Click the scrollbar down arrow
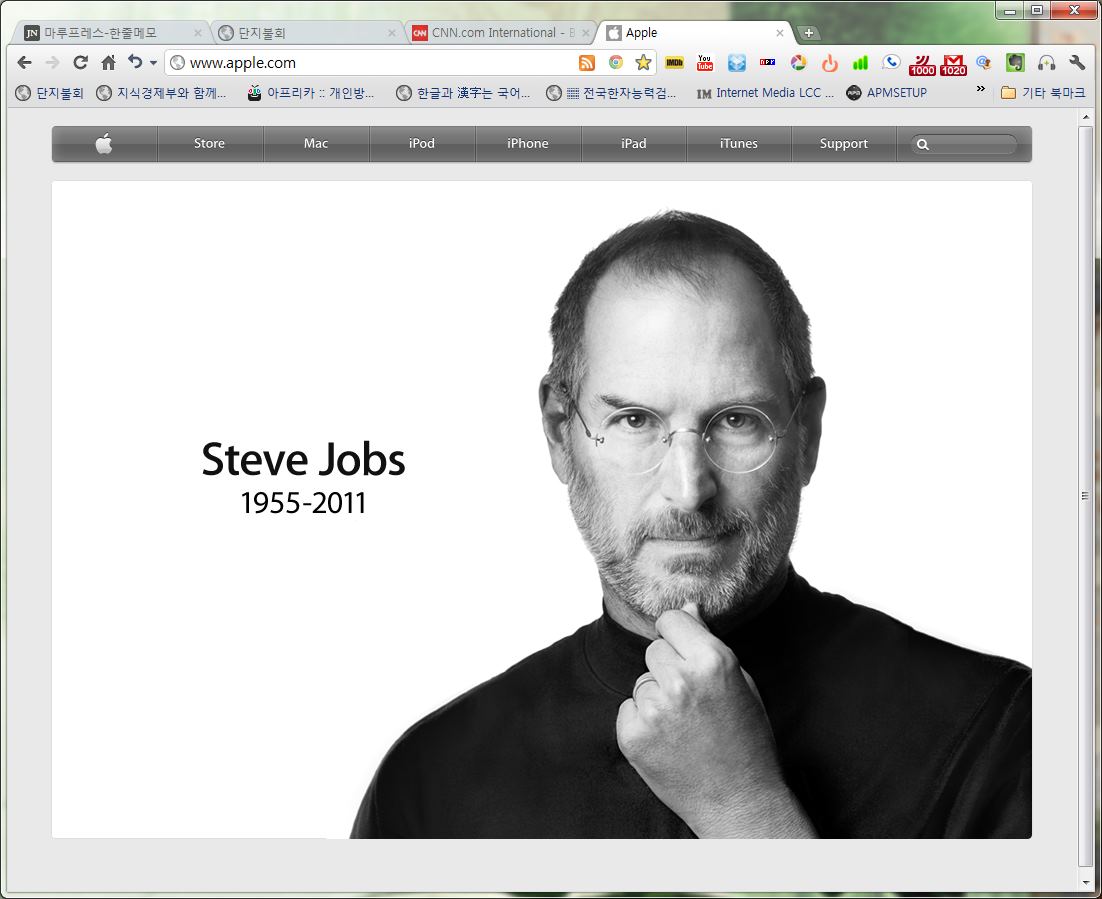The width and height of the screenshot is (1102, 899). 1085,883
